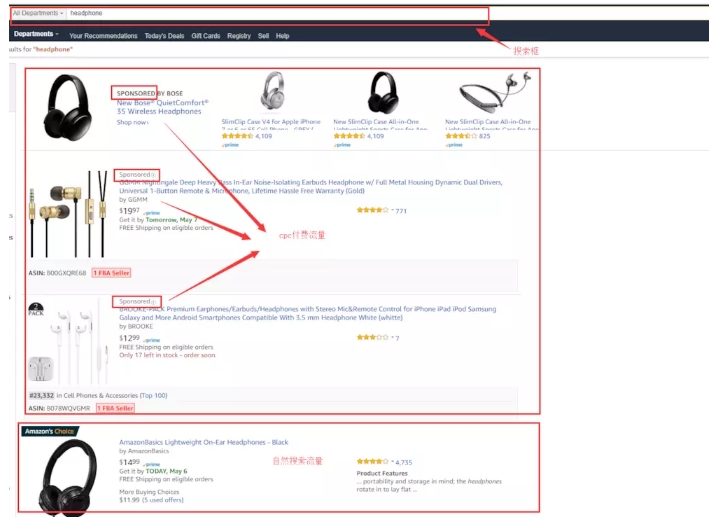Click the star rating with 771 reviews

pyautogui.click(x=373, y=211)
